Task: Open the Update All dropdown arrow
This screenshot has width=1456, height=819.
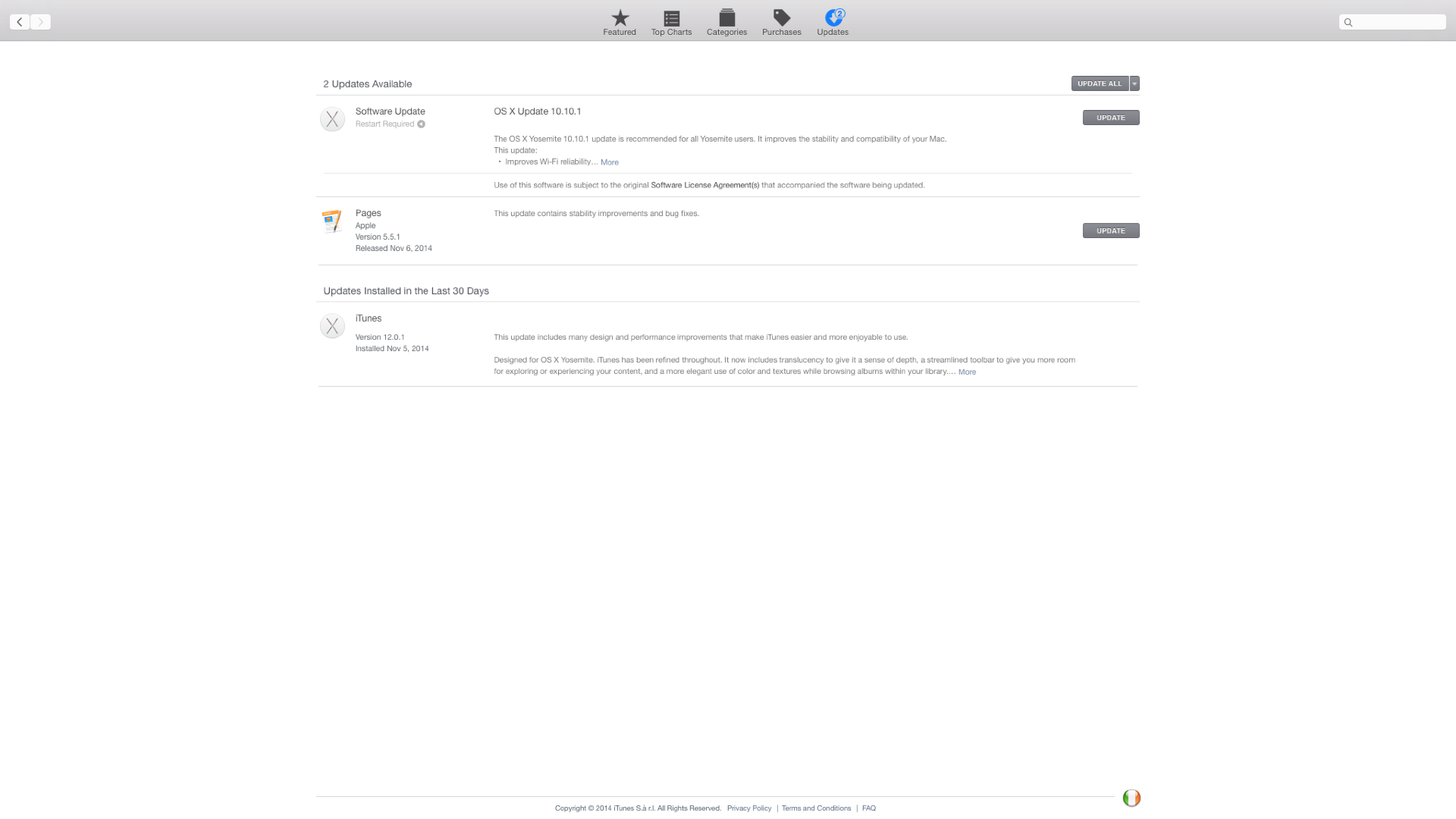Action: (1134, 83)
